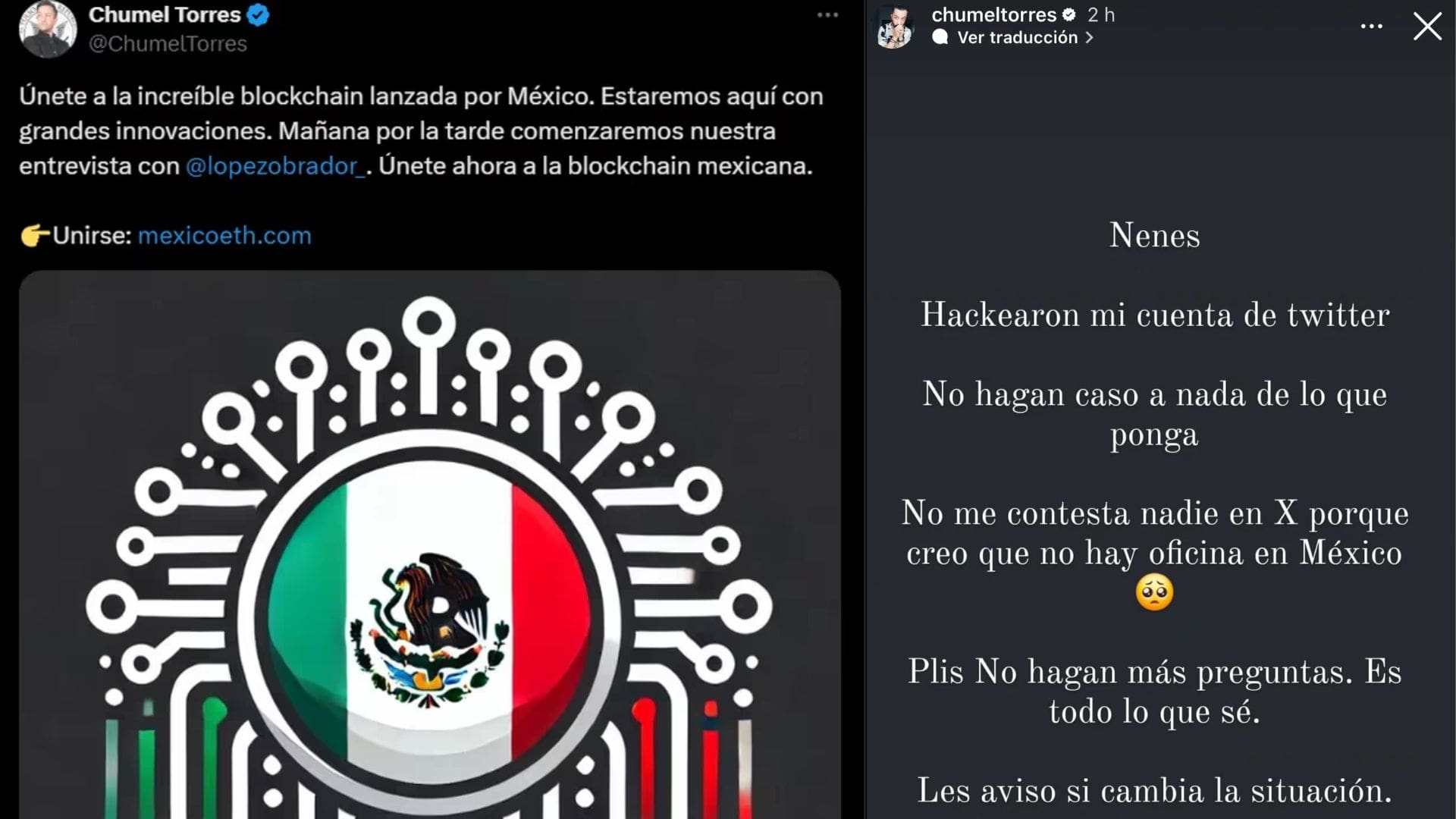This screenshot has height=819, width=1456.
Task: Click the Chumel Torres display name
Action: click(x=165, y=14)
